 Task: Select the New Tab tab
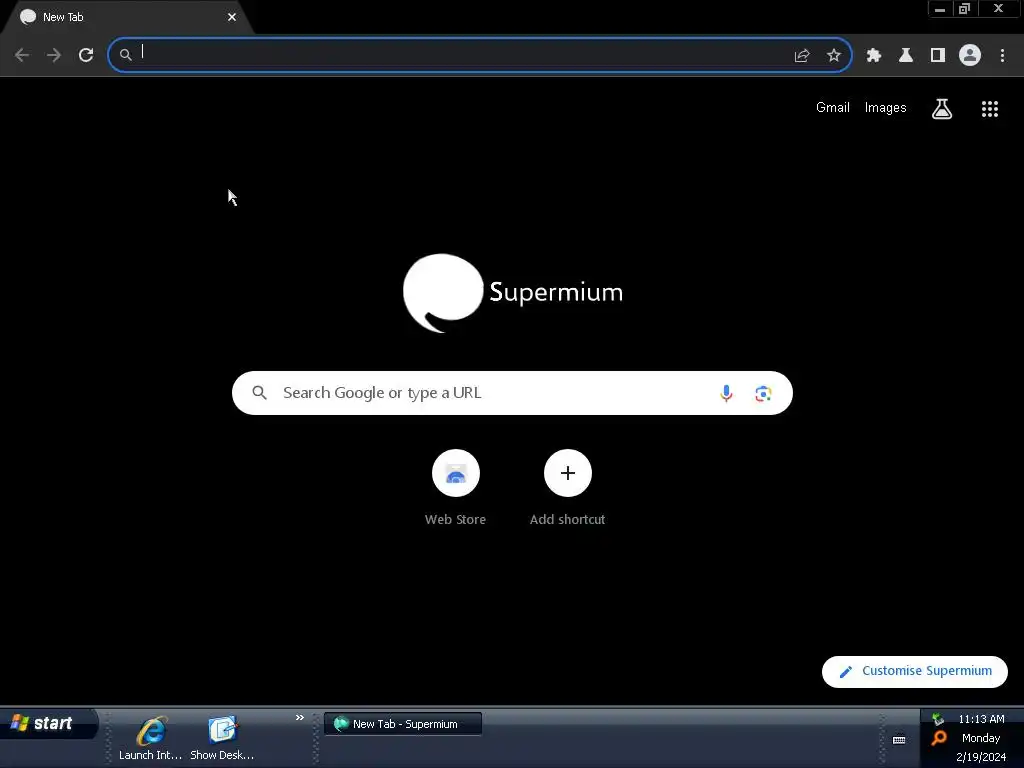127,17
